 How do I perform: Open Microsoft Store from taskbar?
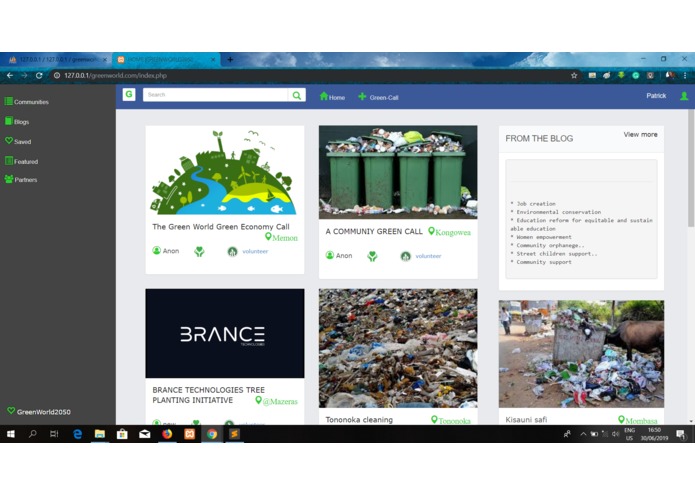pos(122,434)
